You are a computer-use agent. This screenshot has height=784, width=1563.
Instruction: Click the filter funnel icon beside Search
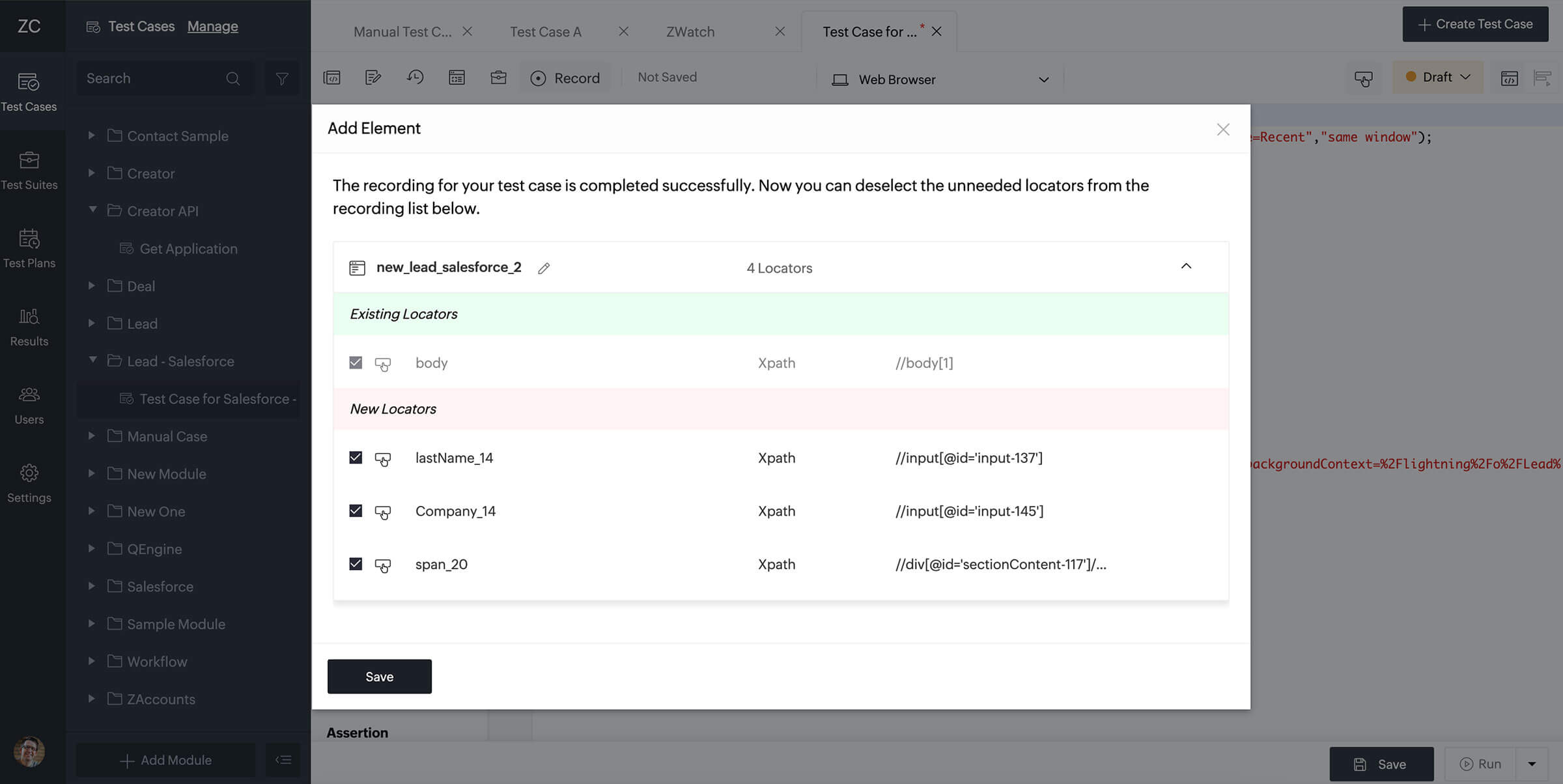(x=282, y=79)
